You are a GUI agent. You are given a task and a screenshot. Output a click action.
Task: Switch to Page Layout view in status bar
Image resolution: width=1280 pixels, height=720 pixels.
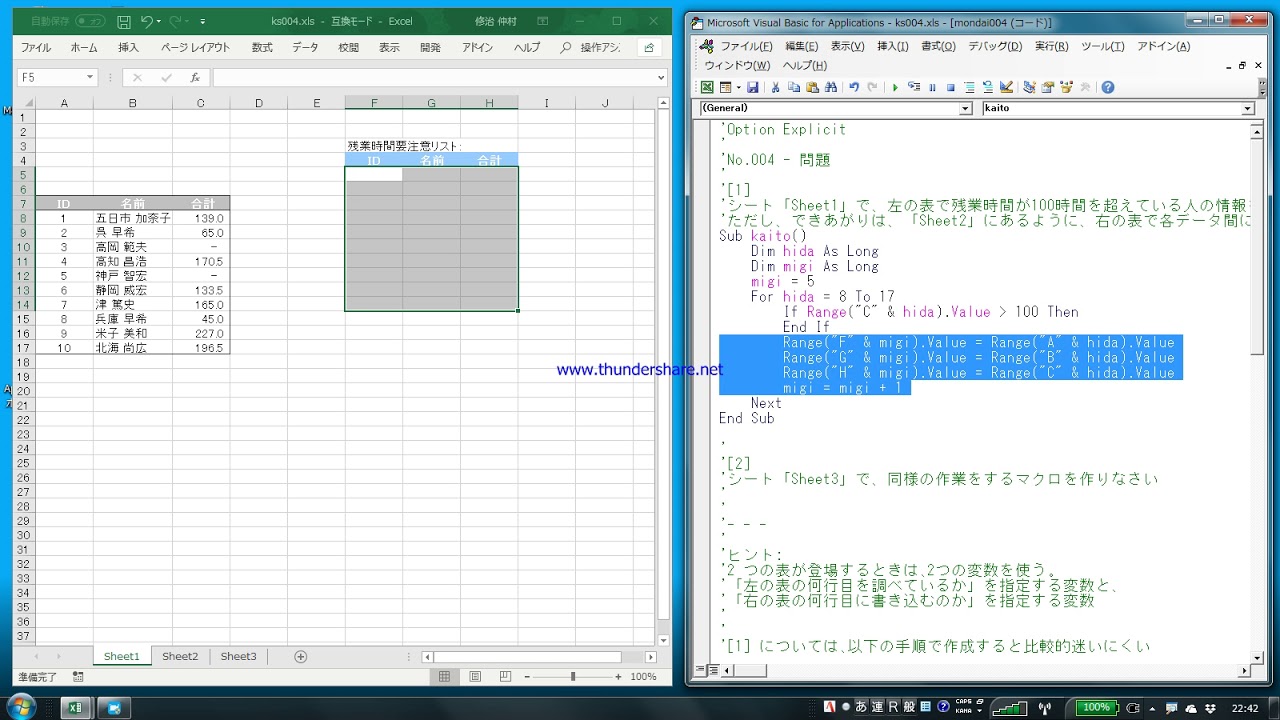[x=475, y=677]
